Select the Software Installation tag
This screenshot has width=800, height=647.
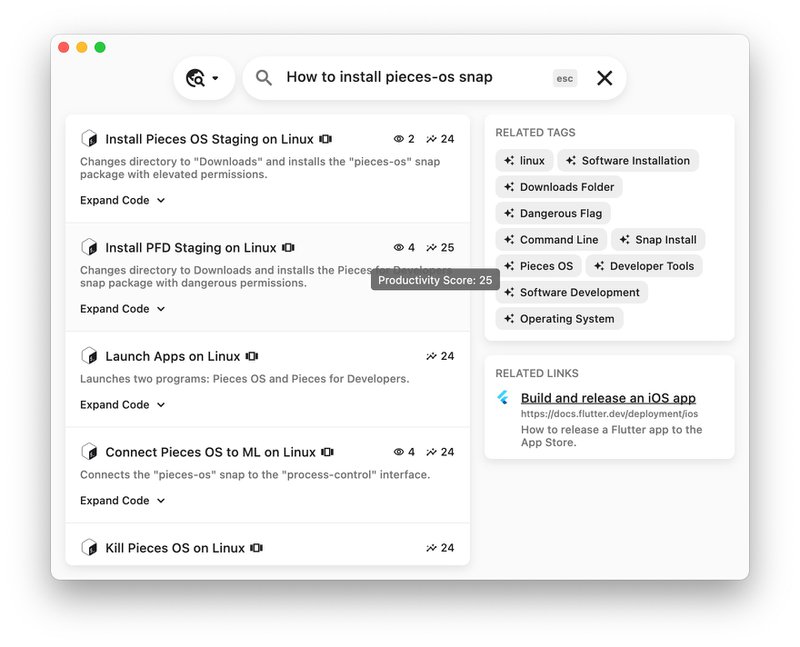(x=628, y=161)
